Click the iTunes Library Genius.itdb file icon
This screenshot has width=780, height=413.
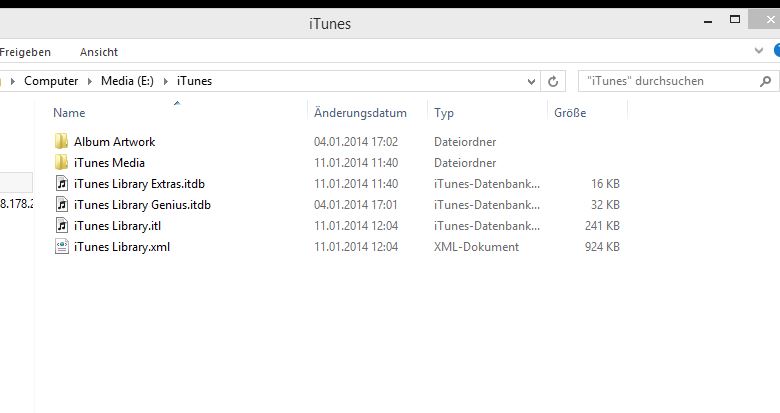[62, 205]
